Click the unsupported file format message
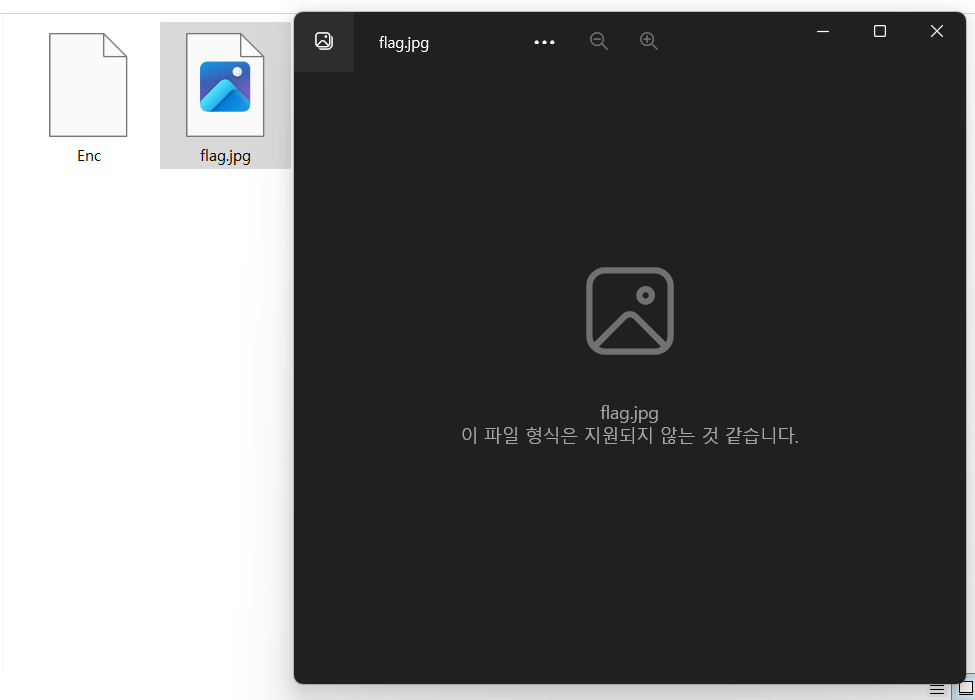The height and width of the screenshot is (700, 975). (x=630, y=435)
